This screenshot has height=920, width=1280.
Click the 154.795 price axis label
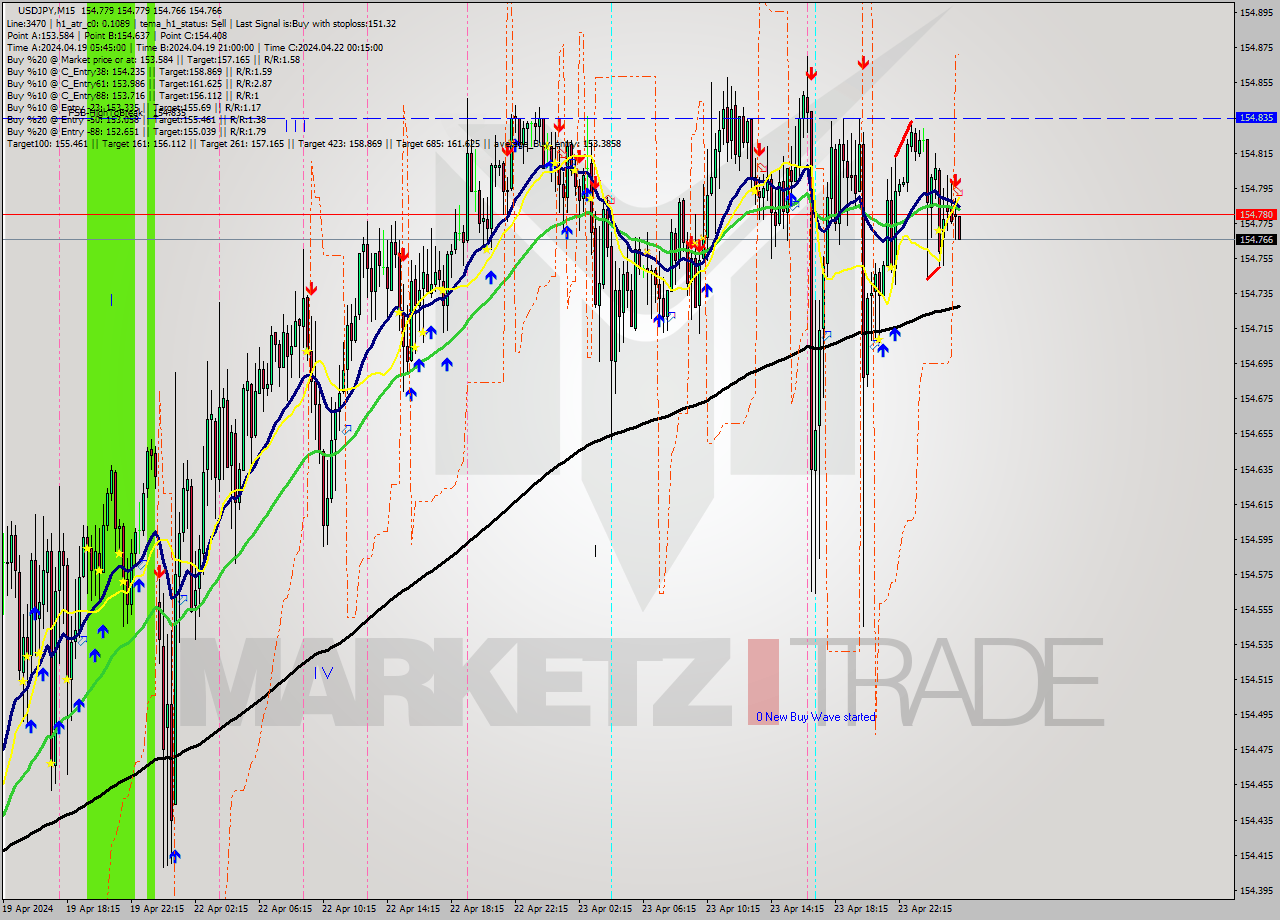pos(1256,188)
